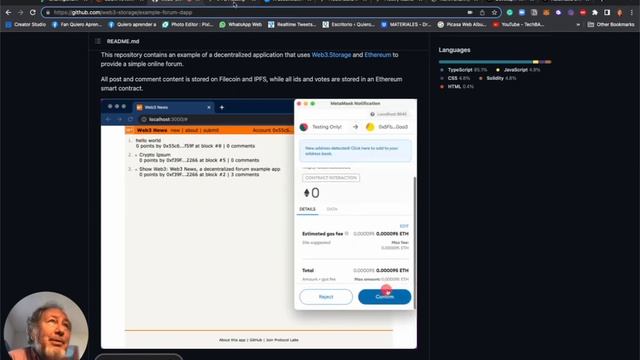Open the YouTube - TechBA... bookmark
The width and height of the screenshot is (640, 360).
[x=518, y=24]
